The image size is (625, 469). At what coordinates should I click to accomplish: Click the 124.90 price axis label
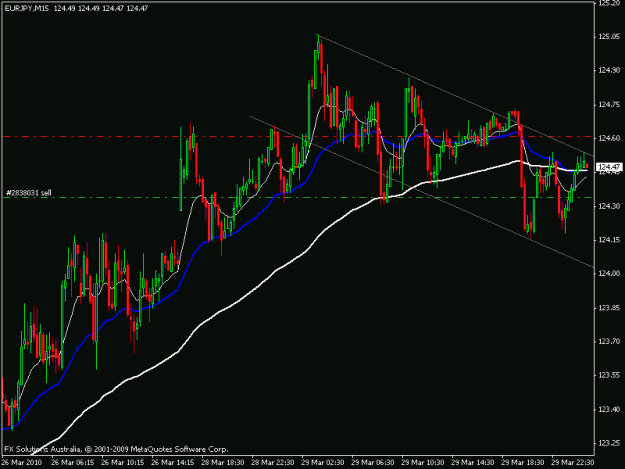tap(609, 70)
